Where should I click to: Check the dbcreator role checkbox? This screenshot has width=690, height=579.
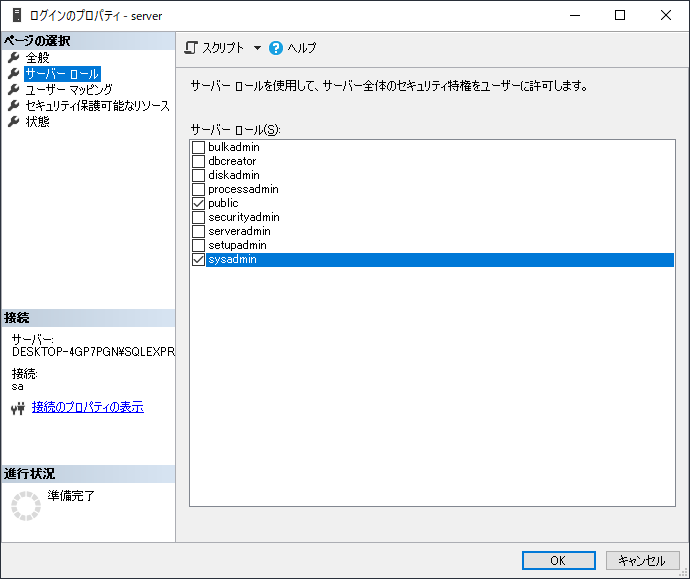point(198,161)
